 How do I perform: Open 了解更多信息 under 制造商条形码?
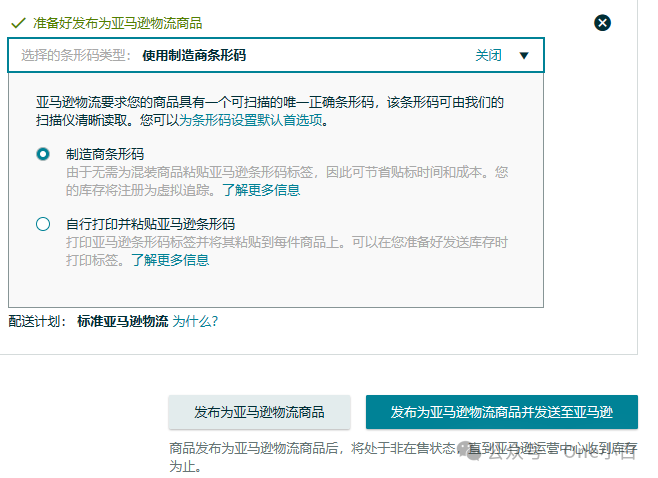click(x=261, y=190)
